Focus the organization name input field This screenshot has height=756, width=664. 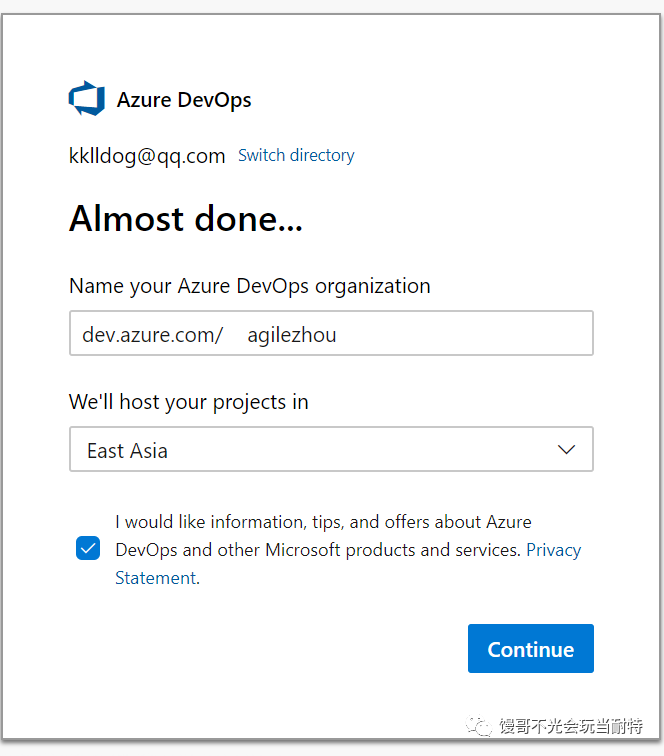(331, 333)
